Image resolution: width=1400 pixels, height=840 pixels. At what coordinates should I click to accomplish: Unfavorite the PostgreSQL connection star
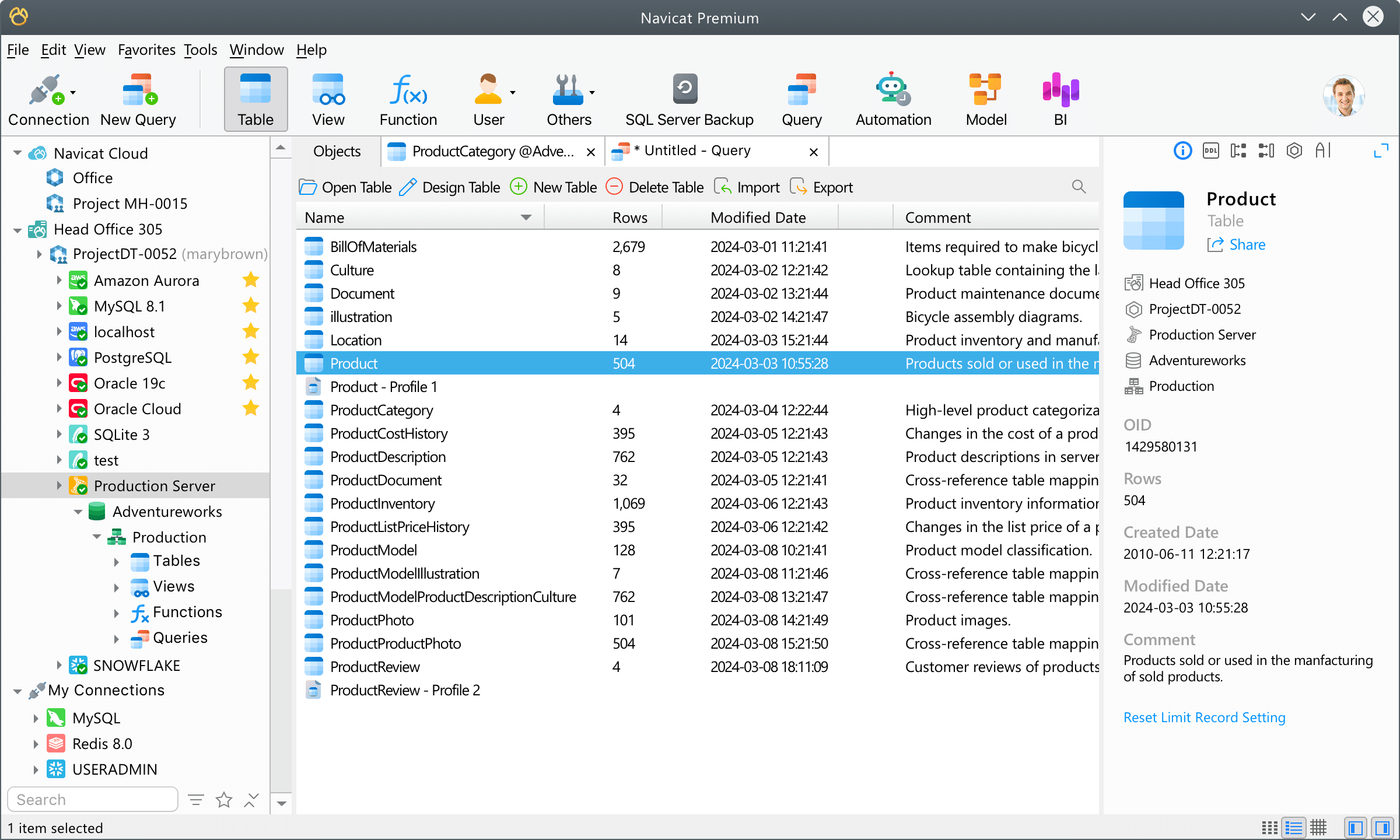tap(250, 357)
